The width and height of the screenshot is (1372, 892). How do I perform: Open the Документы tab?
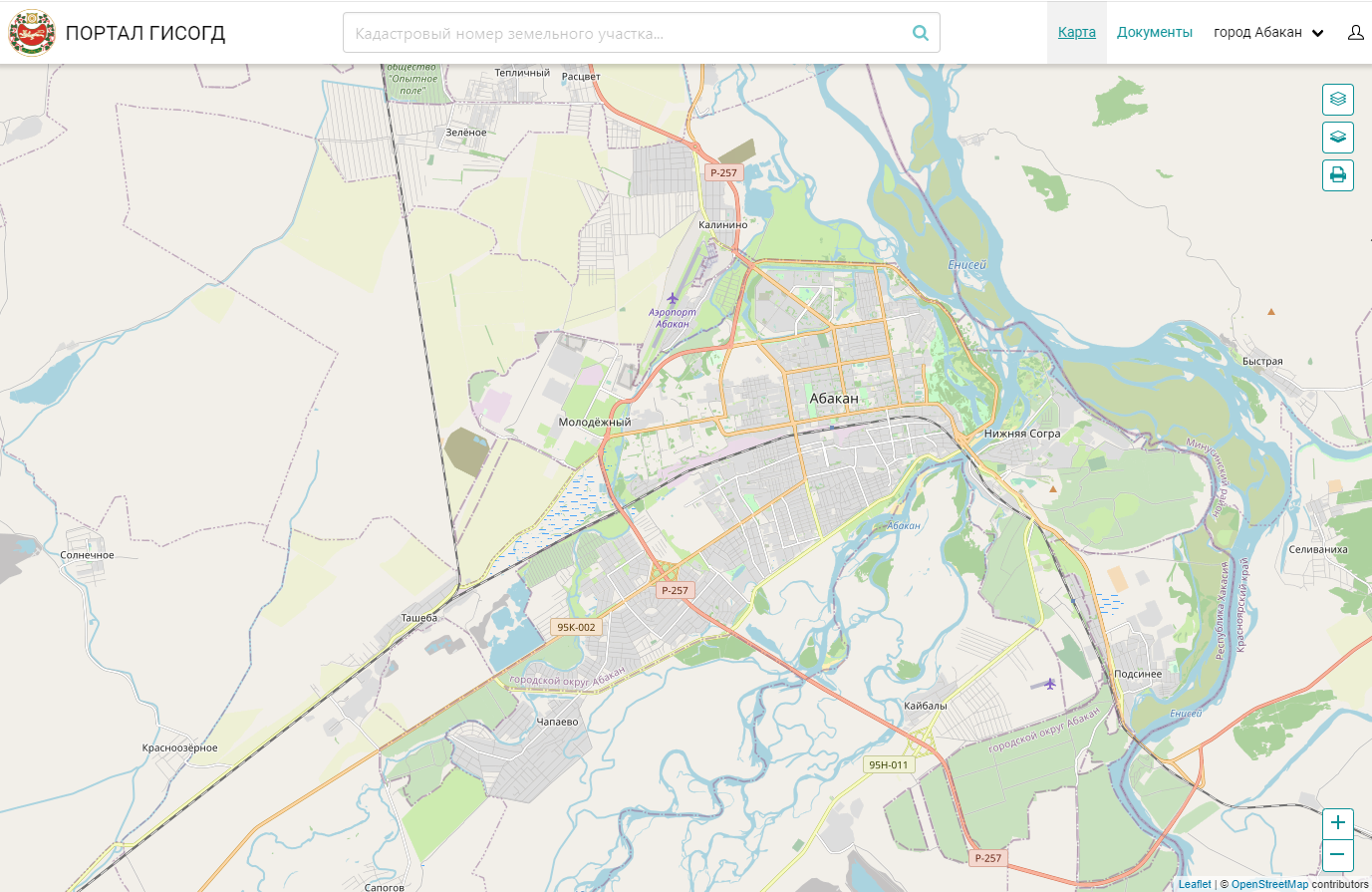click(1154, 33)
